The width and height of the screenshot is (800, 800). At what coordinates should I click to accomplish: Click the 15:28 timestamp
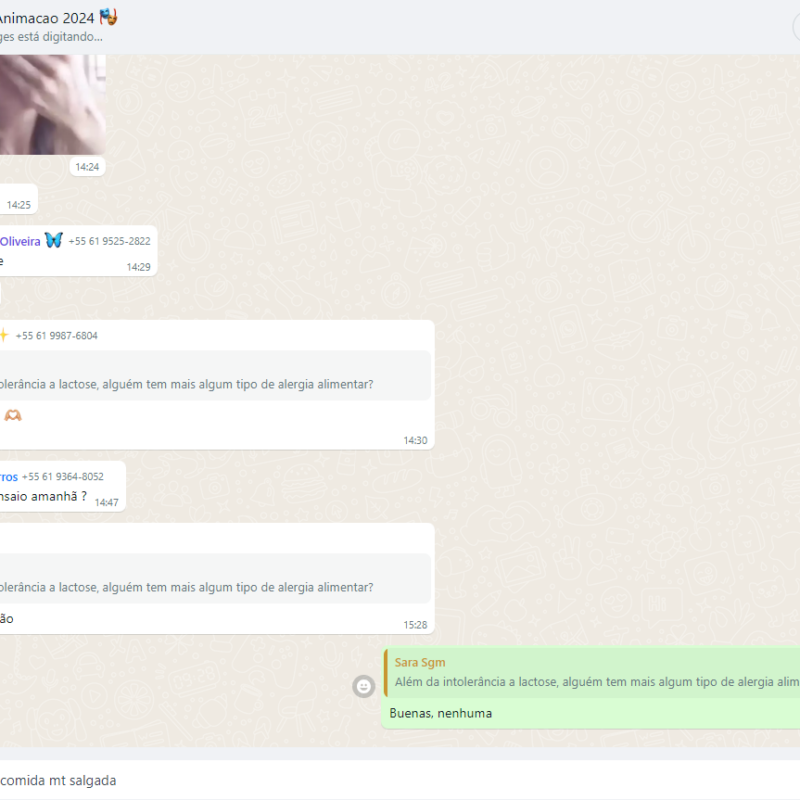click(415, 625)
